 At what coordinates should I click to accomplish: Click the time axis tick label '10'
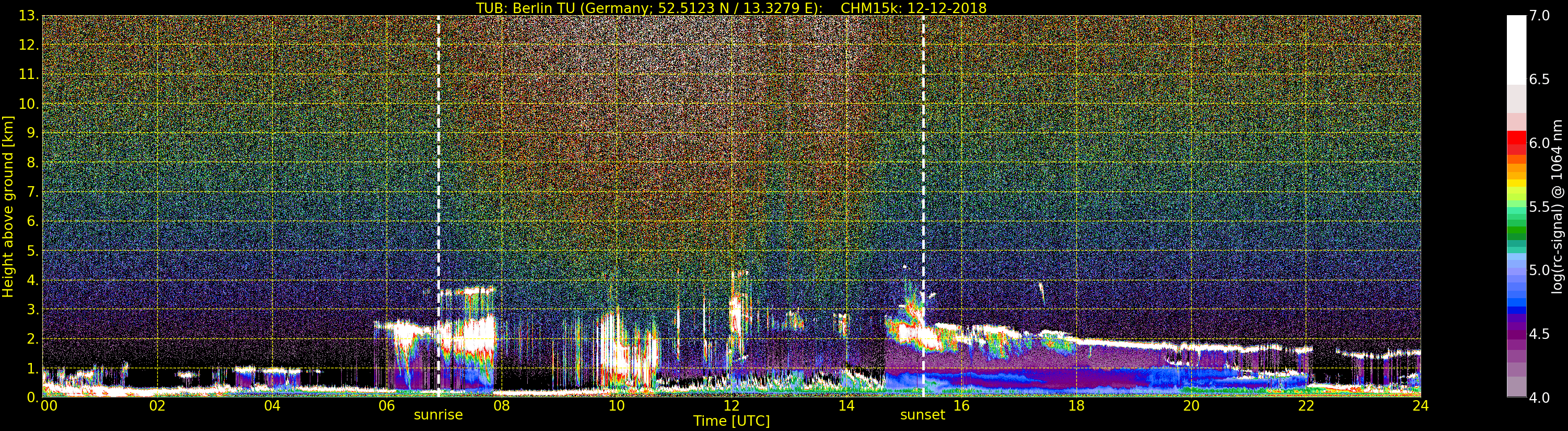(x=617, y=405)
